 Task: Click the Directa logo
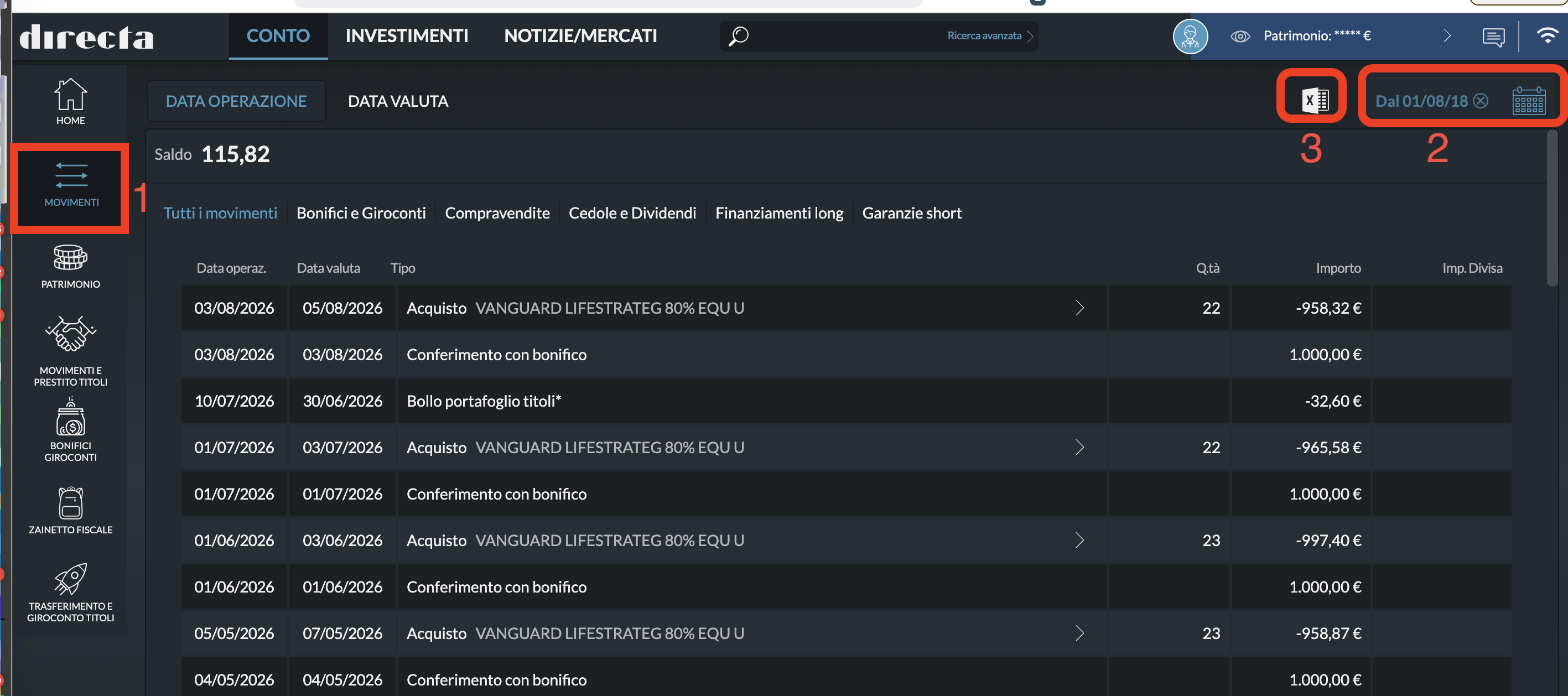86,37
